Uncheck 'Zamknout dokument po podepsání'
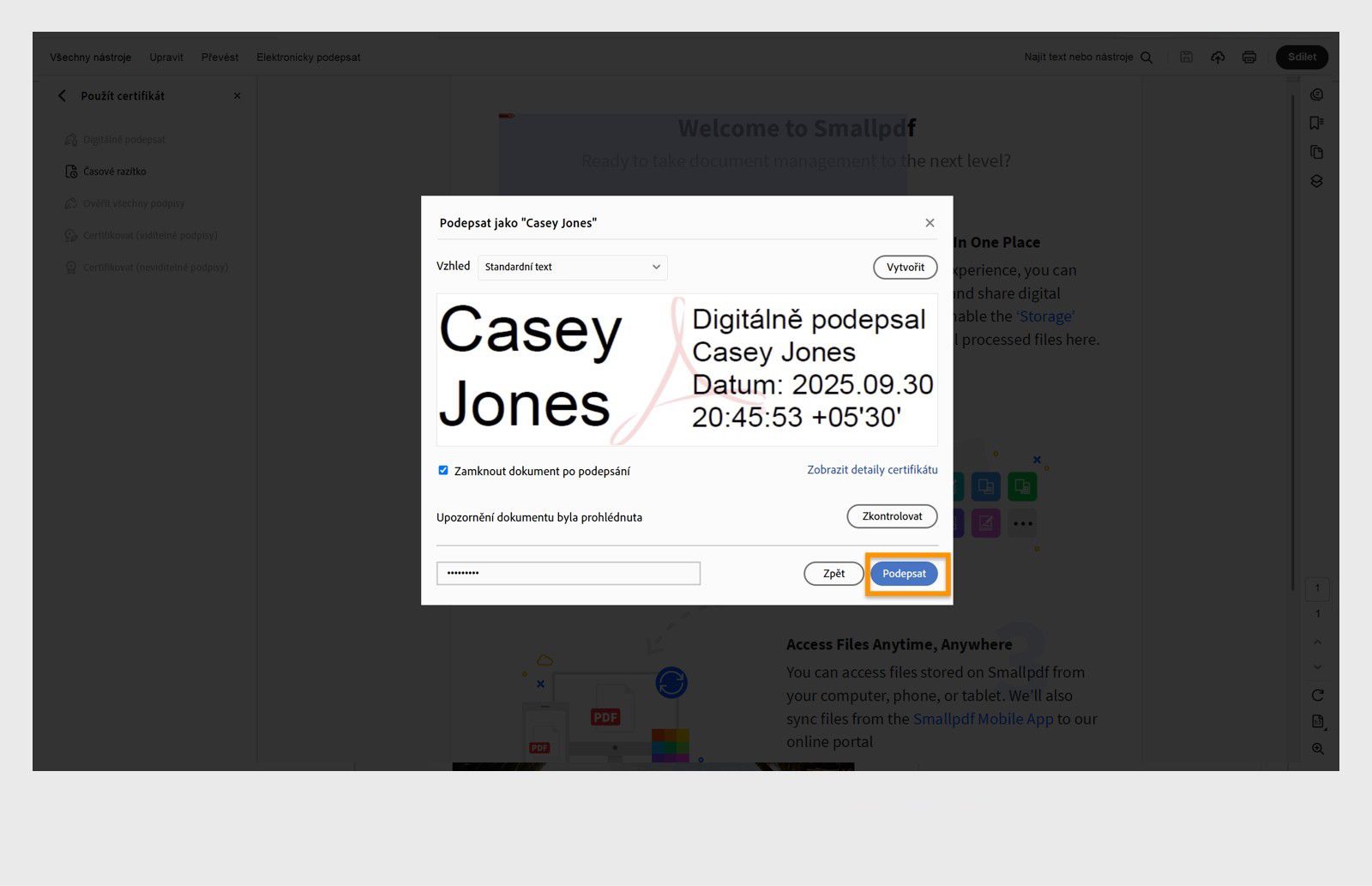The image size is (1372, 886). (x=443, y=470)
